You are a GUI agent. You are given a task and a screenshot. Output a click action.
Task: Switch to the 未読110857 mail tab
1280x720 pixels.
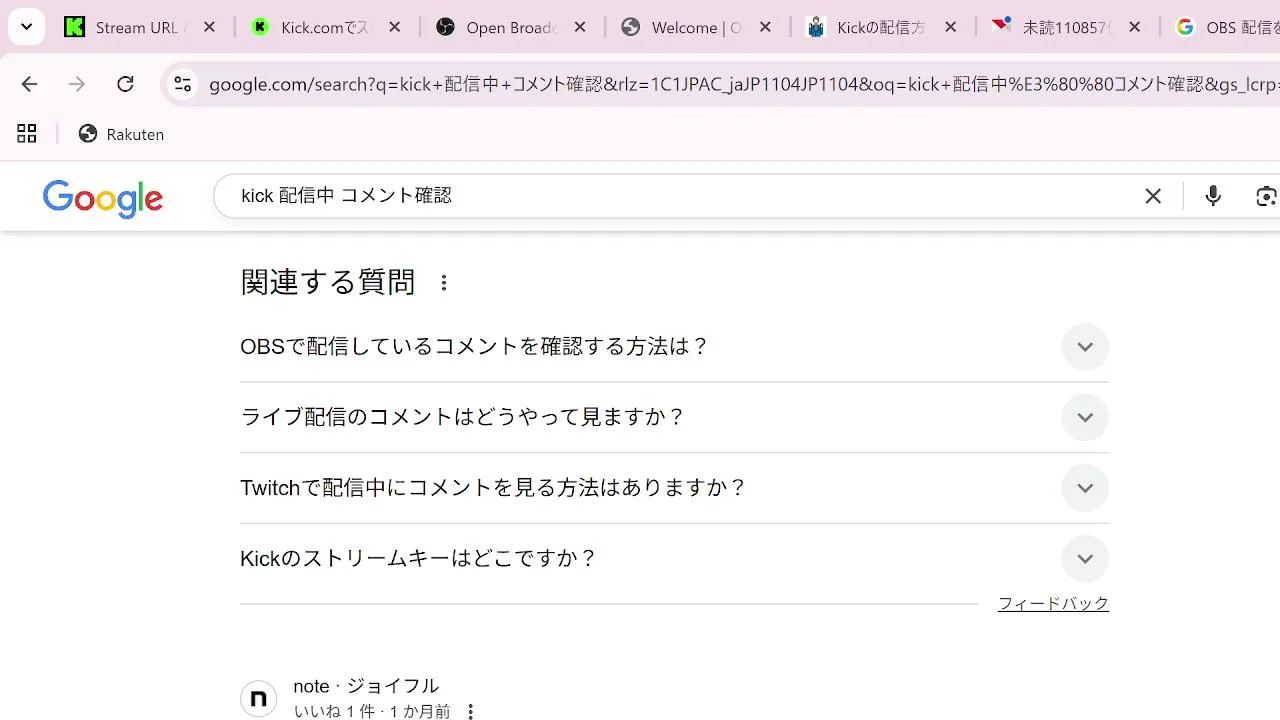1065,27
